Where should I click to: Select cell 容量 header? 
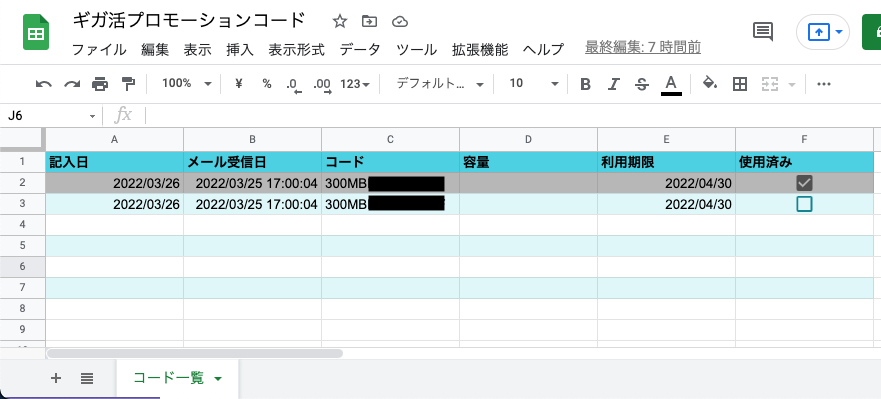coord(528,162)
